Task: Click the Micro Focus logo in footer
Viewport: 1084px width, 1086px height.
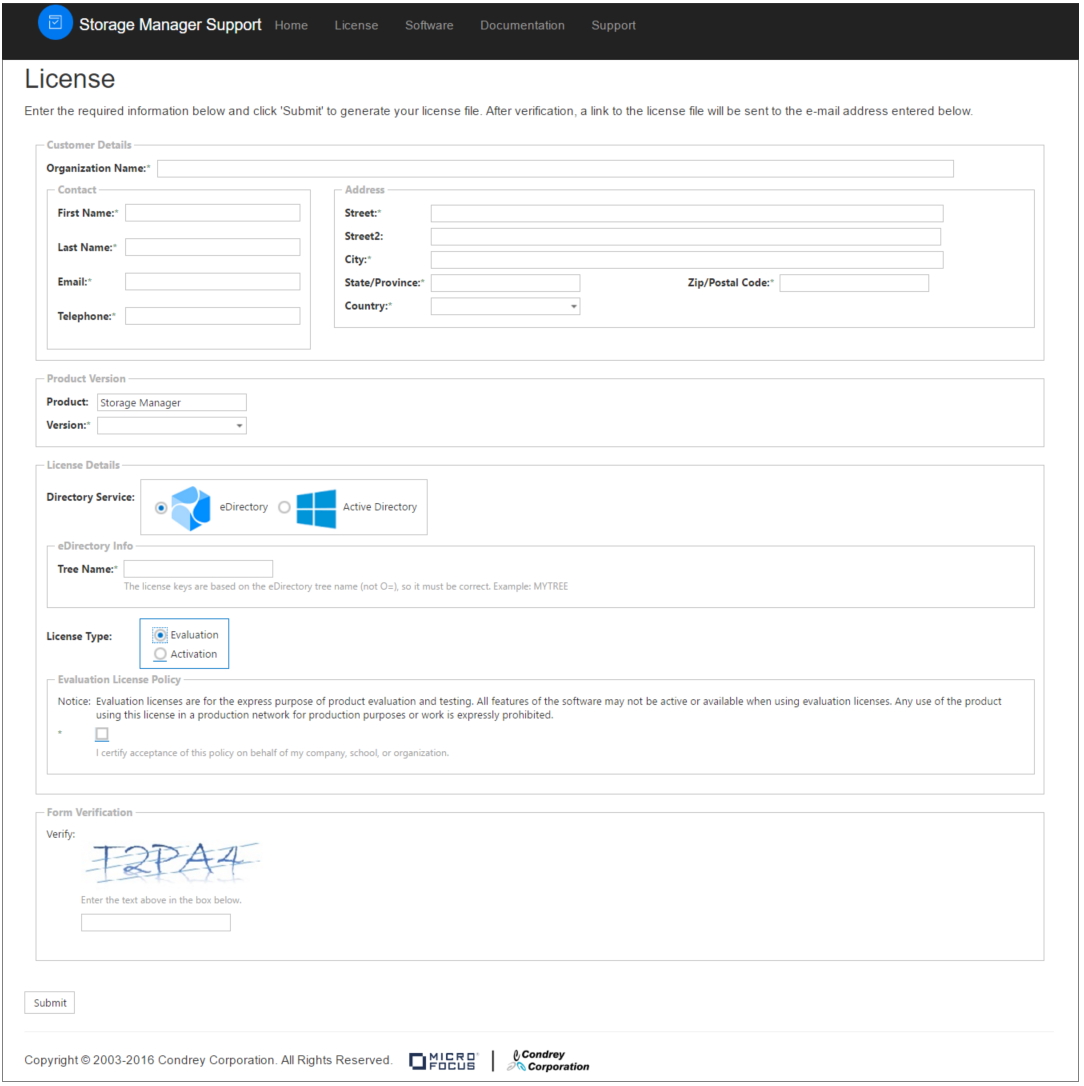Action: coord(443,1062)
